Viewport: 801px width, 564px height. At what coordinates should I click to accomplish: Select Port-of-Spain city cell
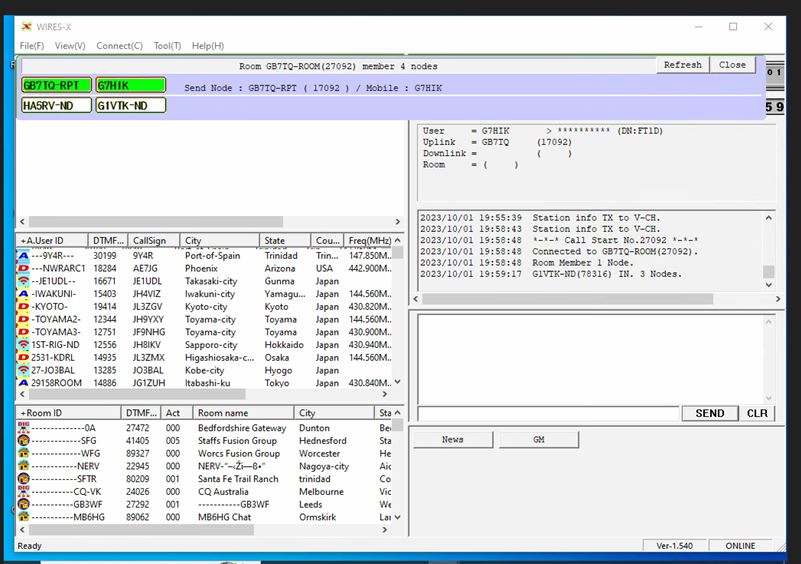[x=213, y=255]
